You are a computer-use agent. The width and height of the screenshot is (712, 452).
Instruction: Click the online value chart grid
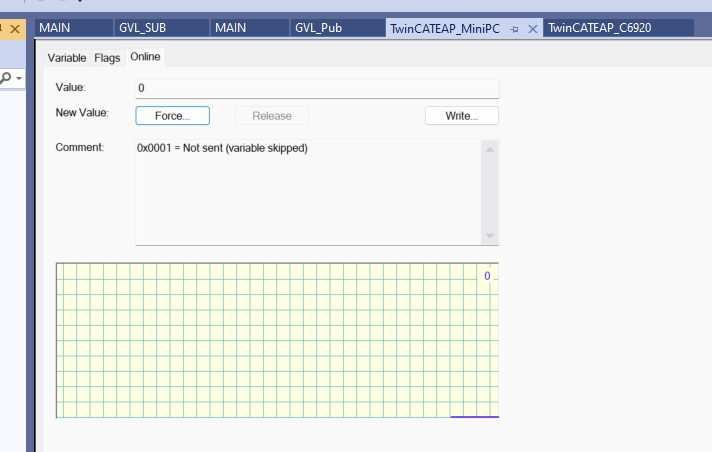click(x=277, y=340)
